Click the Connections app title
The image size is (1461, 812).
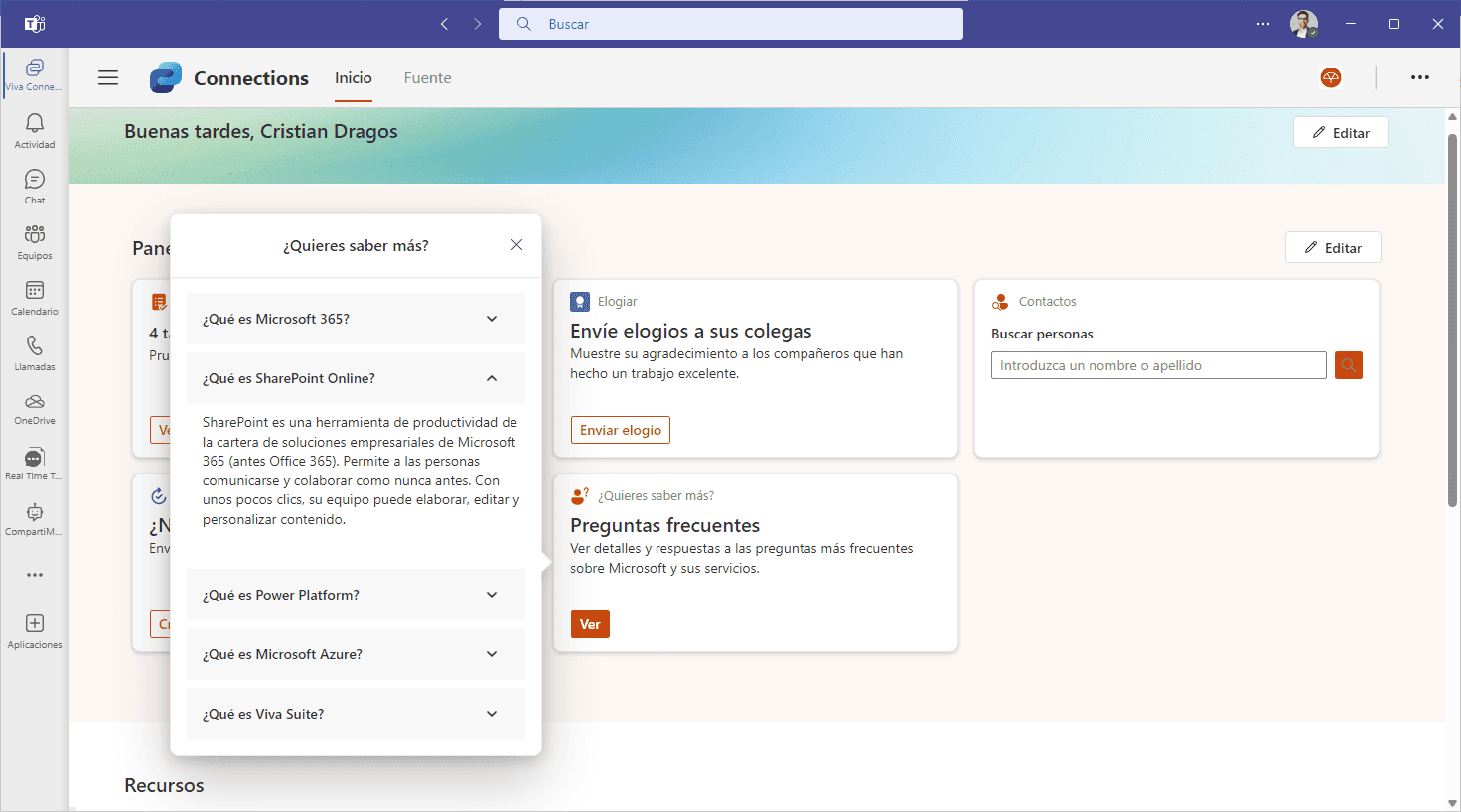(251, 78)
